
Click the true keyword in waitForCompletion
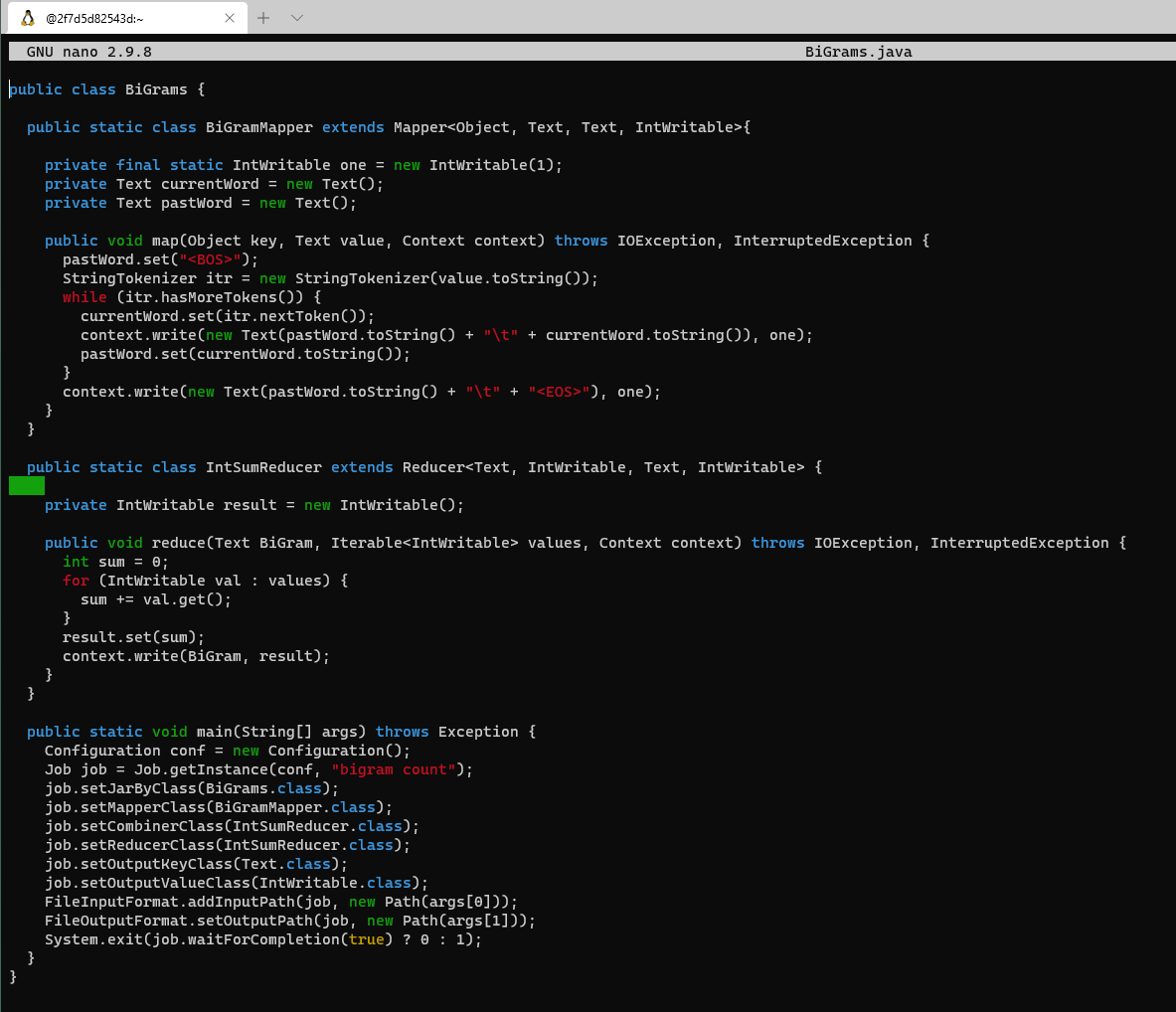tap(366, 939)
